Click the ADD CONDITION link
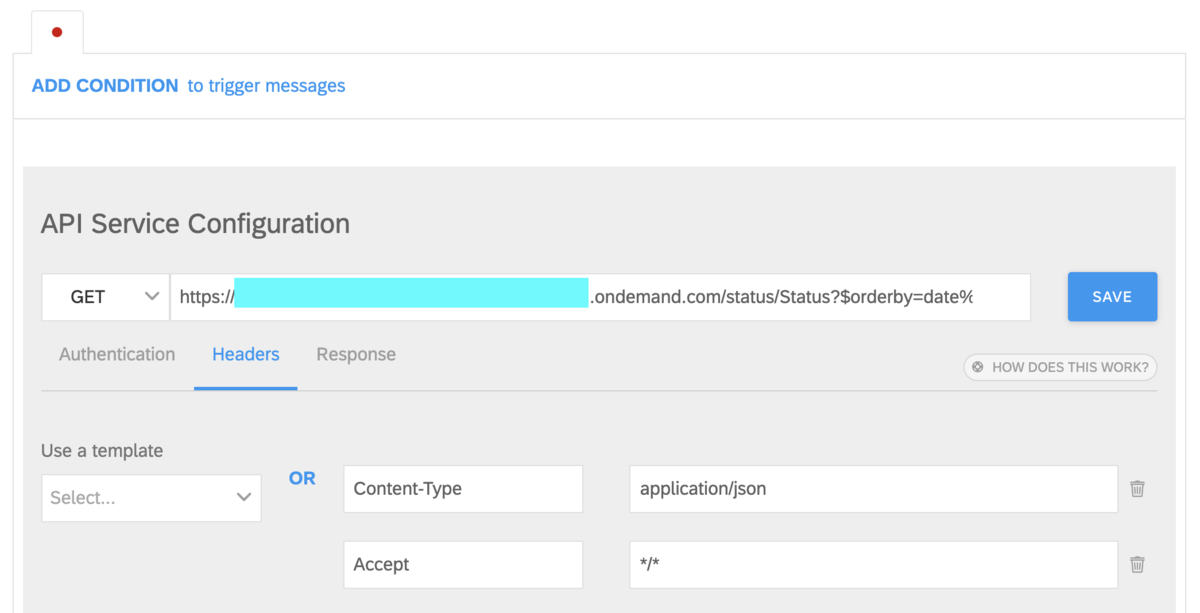The width and height of the screenshot is (1200, 613). [x=105, y=86]
